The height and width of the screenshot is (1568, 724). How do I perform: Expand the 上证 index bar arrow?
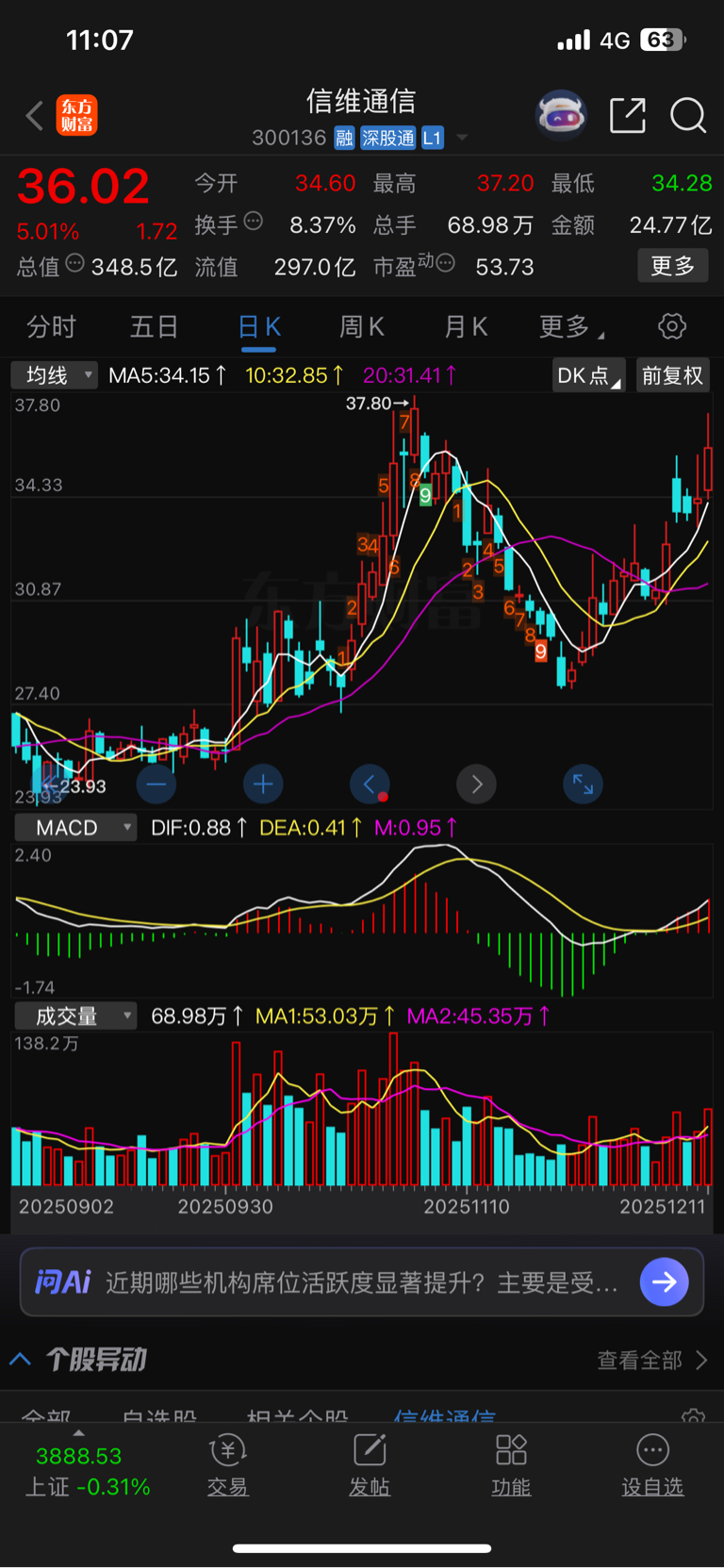(78, 1433)
